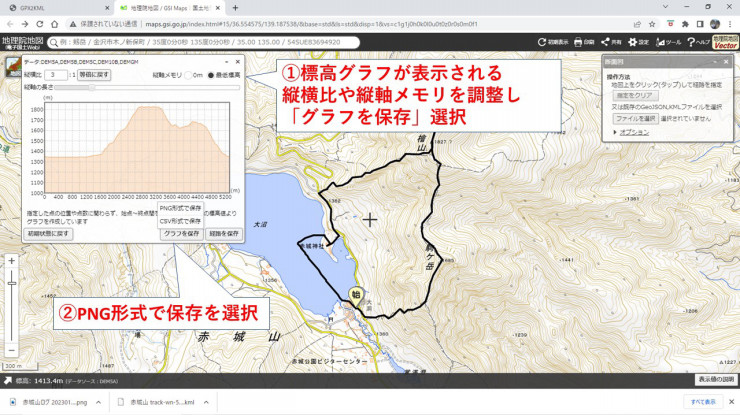Open the 印刷 print function
This screenshot has width=740, height=415.
pyautogui.click(x=584, y=42)
